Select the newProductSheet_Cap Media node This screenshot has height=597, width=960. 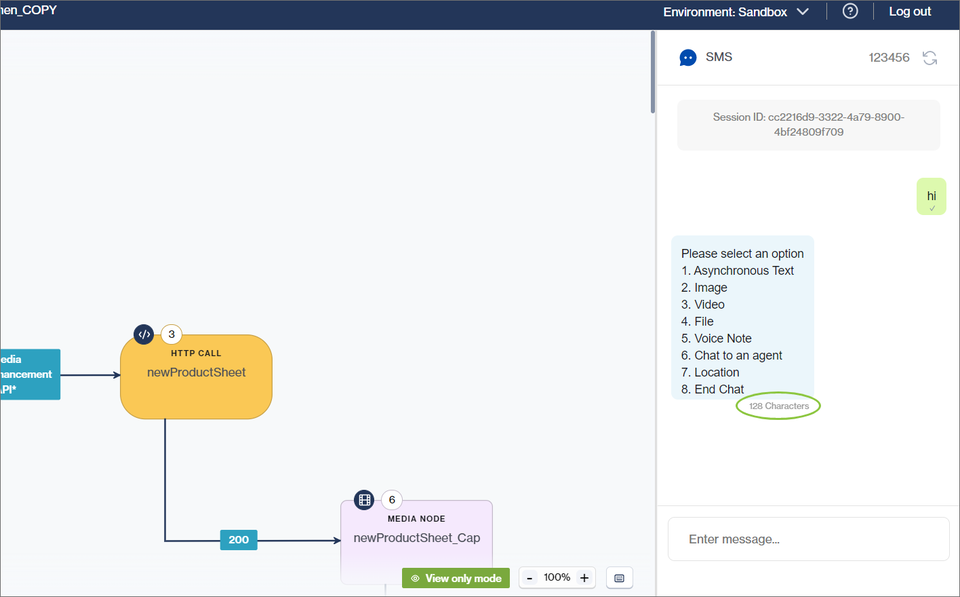416,540
